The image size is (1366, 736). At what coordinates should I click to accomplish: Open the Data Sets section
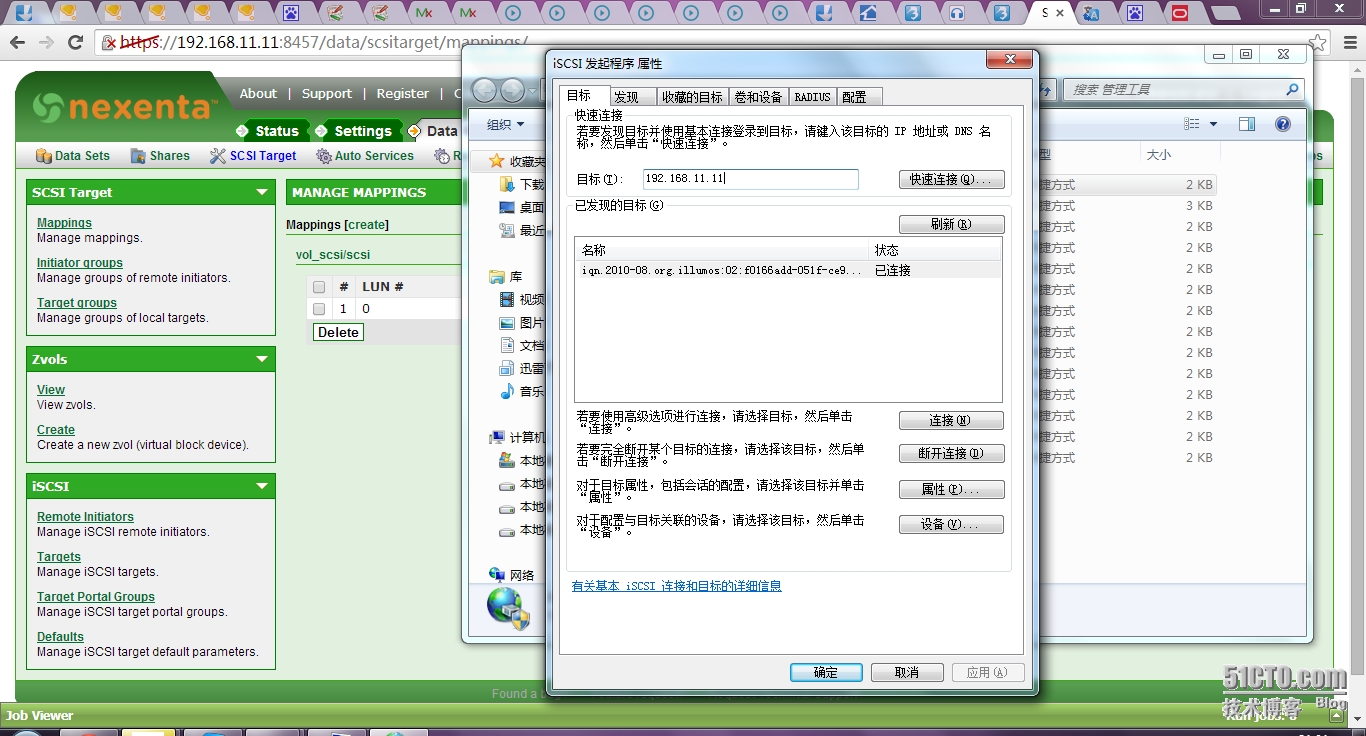click(x=73, y=156)
